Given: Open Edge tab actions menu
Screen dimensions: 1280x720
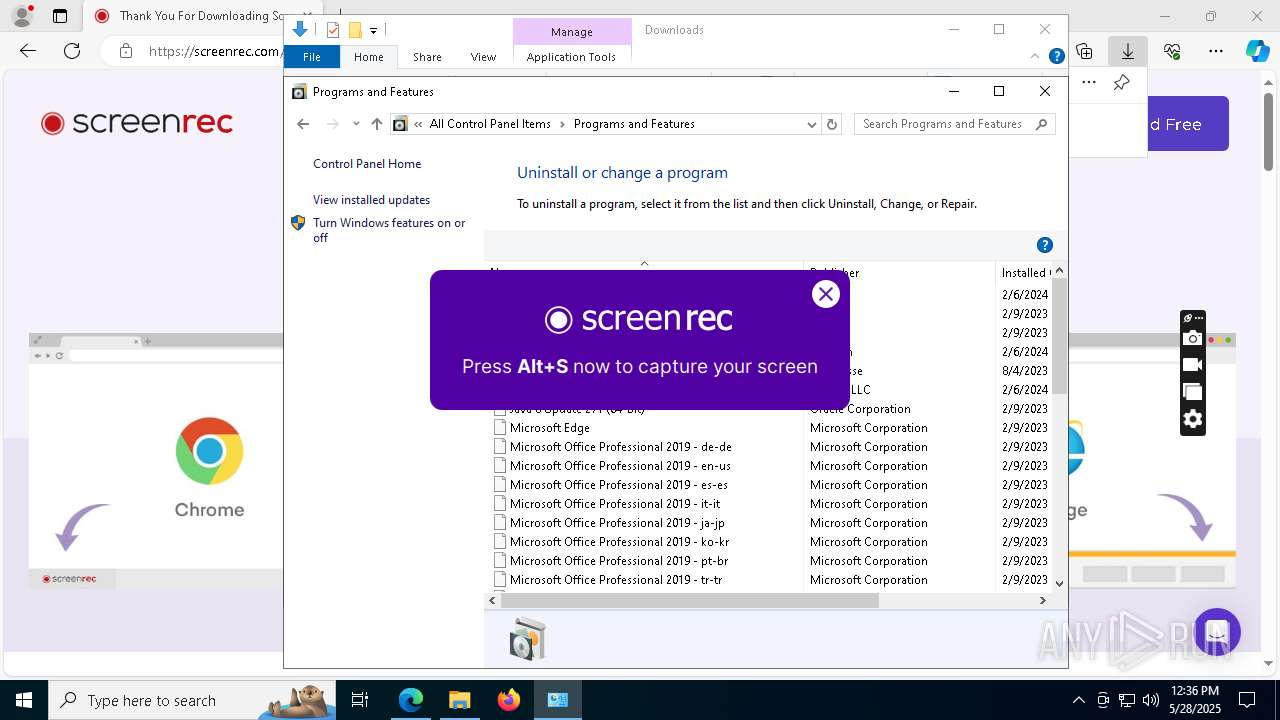Looking at the screenshot, I should pos(60,16).
